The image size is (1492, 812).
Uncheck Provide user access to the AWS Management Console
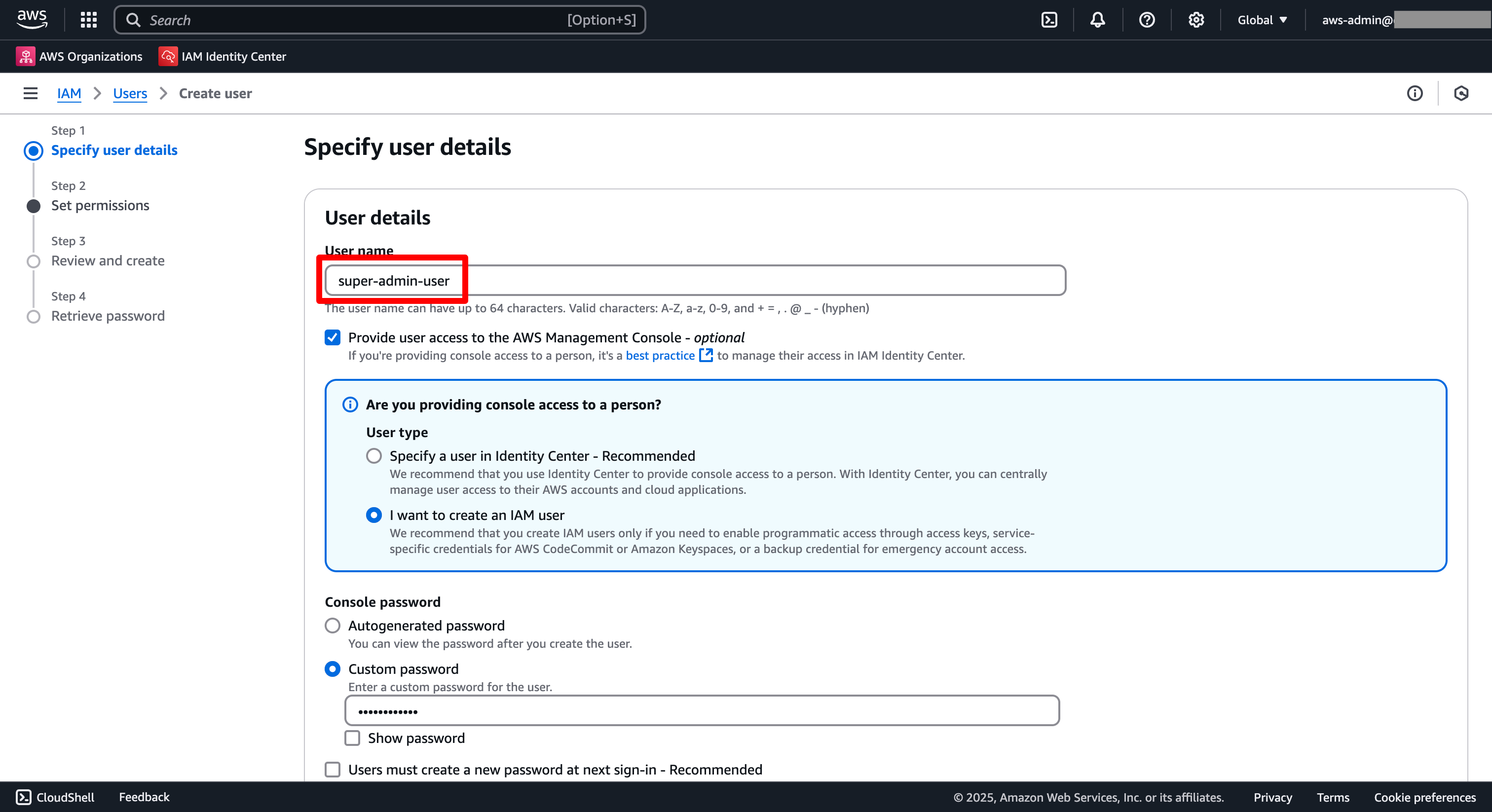click(332, 337)
